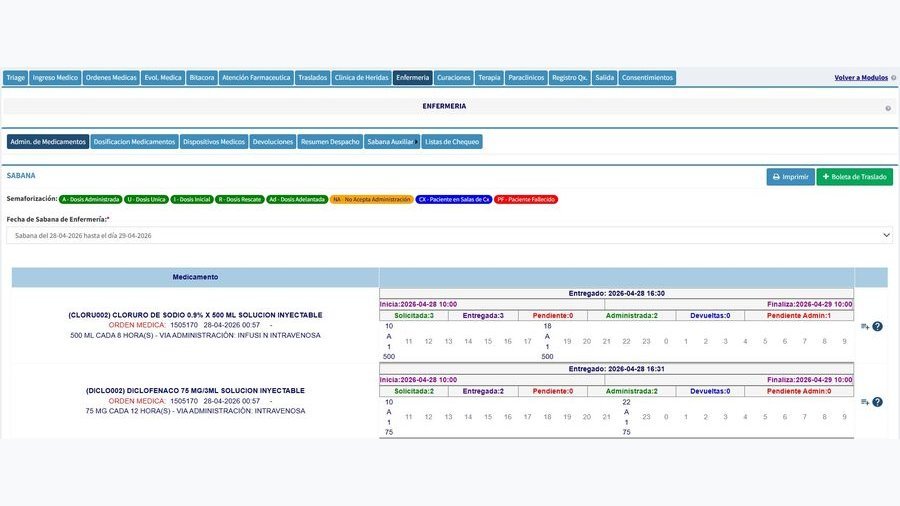This screenshot has width=900, height=506.
Task: Click Cloruro de Sodio 0.9% medication name
Action: [x=195, y=315]
